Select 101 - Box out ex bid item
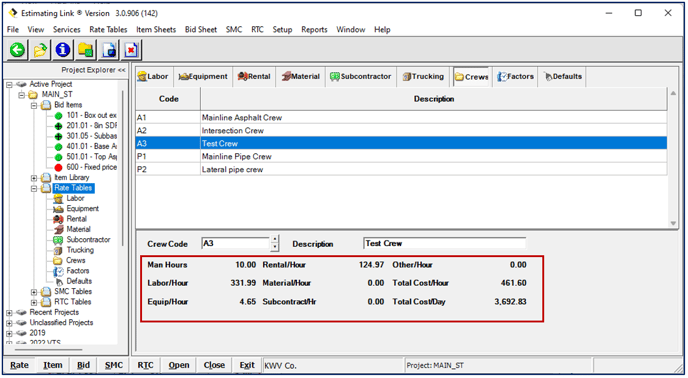The height and width of the screenshot is (378, 688). (91, 115)
